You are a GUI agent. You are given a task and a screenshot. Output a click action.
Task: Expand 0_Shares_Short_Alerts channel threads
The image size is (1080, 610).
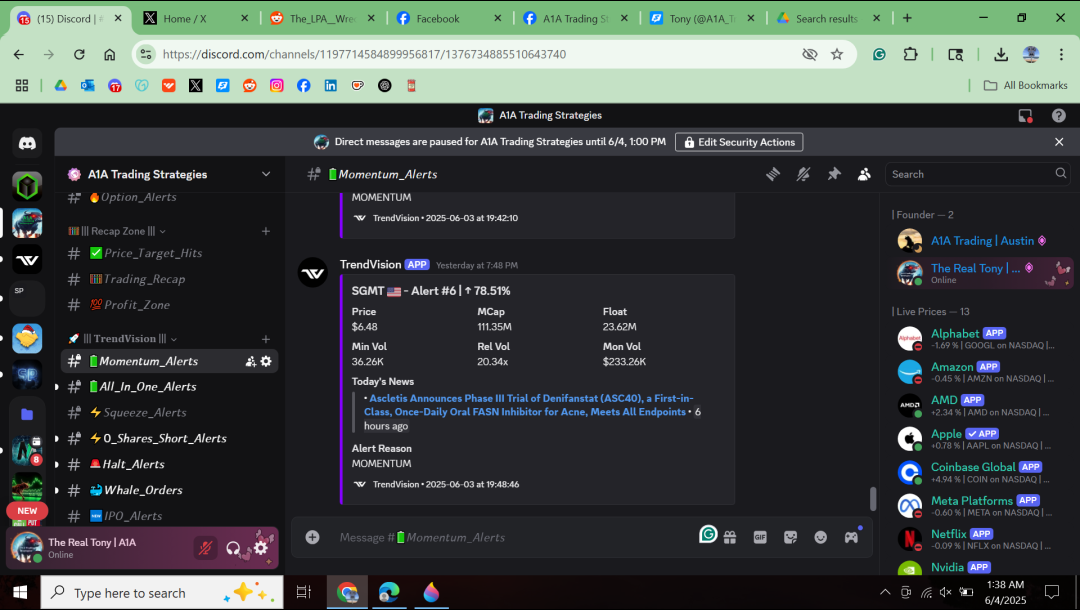pos(57,439)
